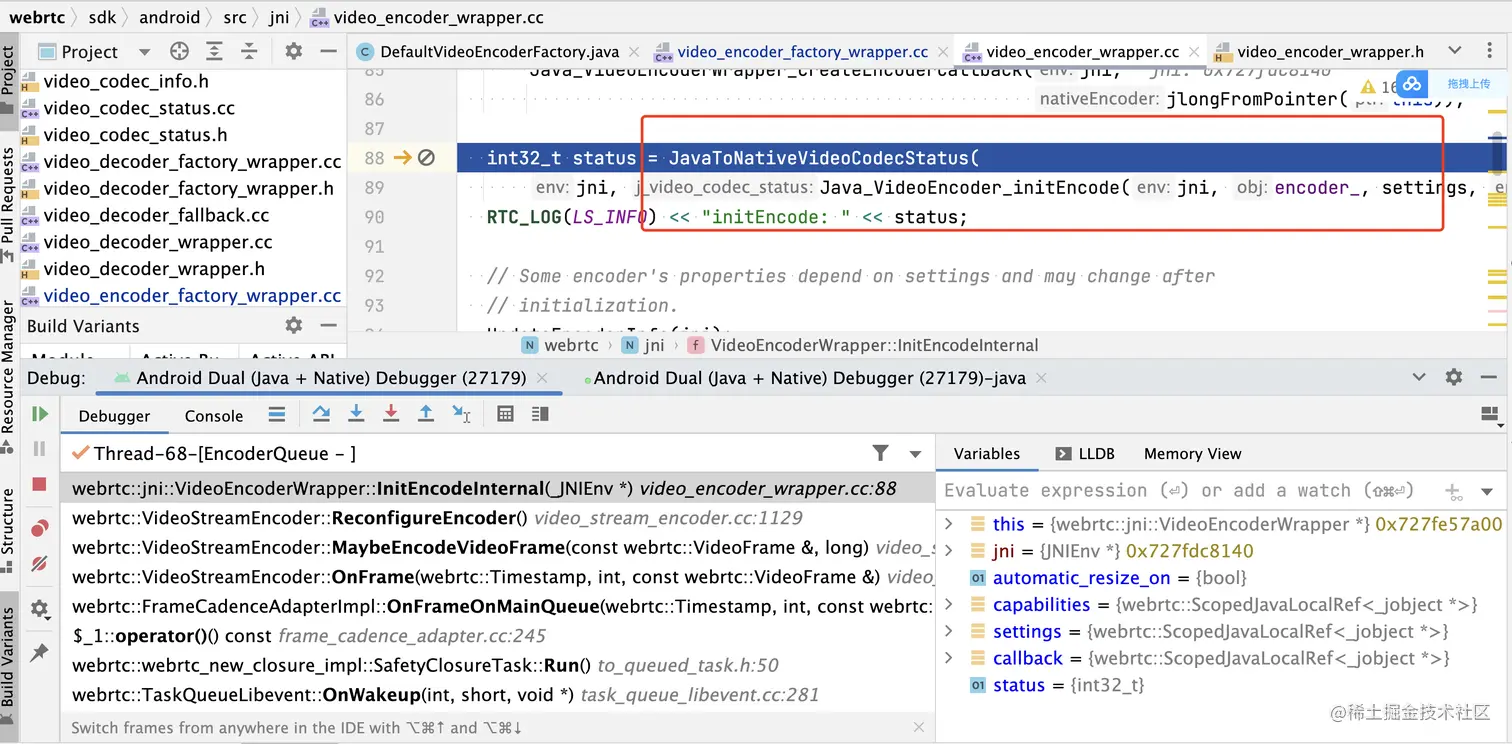Open the thread selector dropdown arrow
The height and width of the screenshot is (744, 1512).
pos(915,454)
